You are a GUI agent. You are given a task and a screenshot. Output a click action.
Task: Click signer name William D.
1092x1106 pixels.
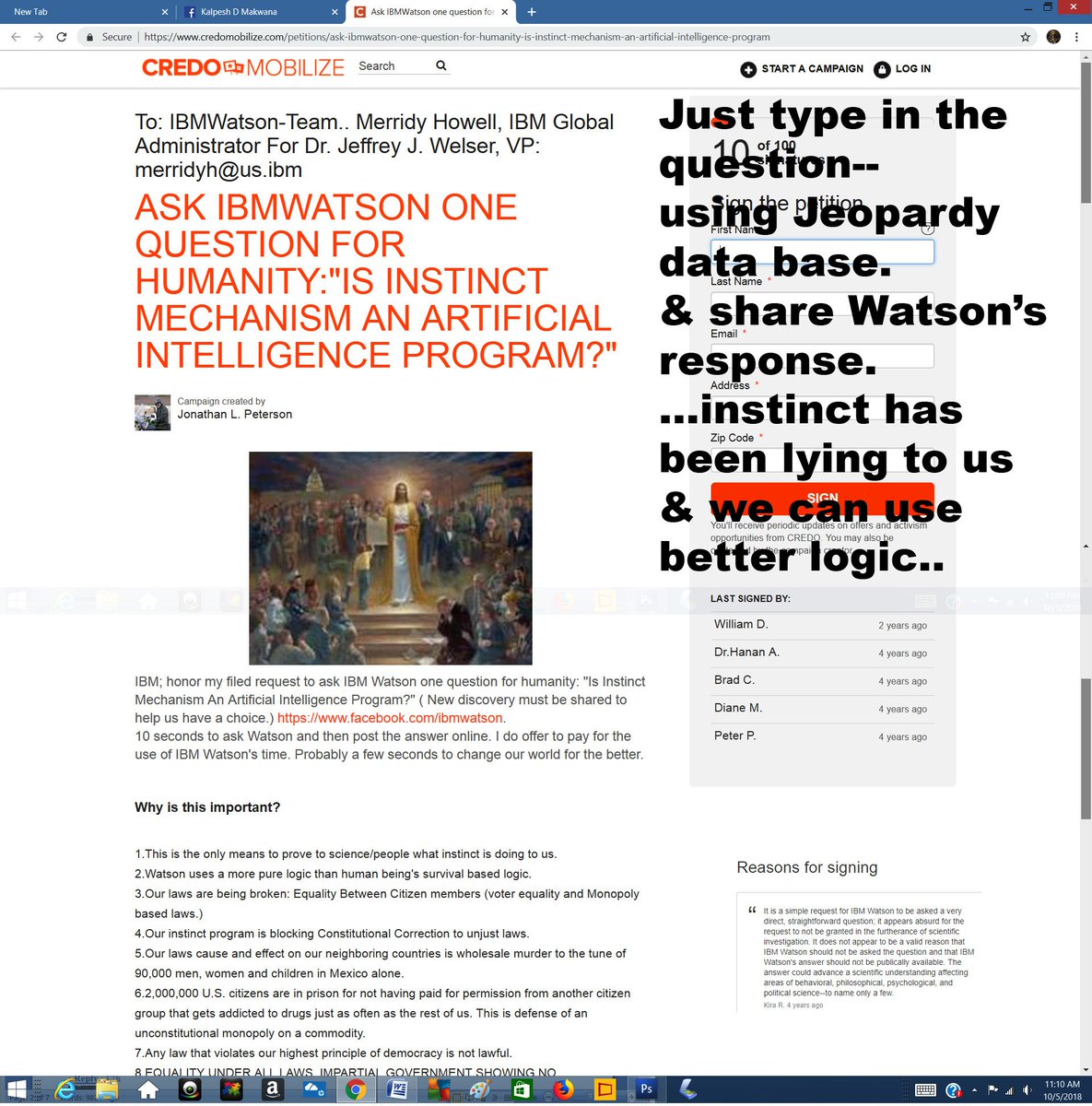(x=741, y=624)
